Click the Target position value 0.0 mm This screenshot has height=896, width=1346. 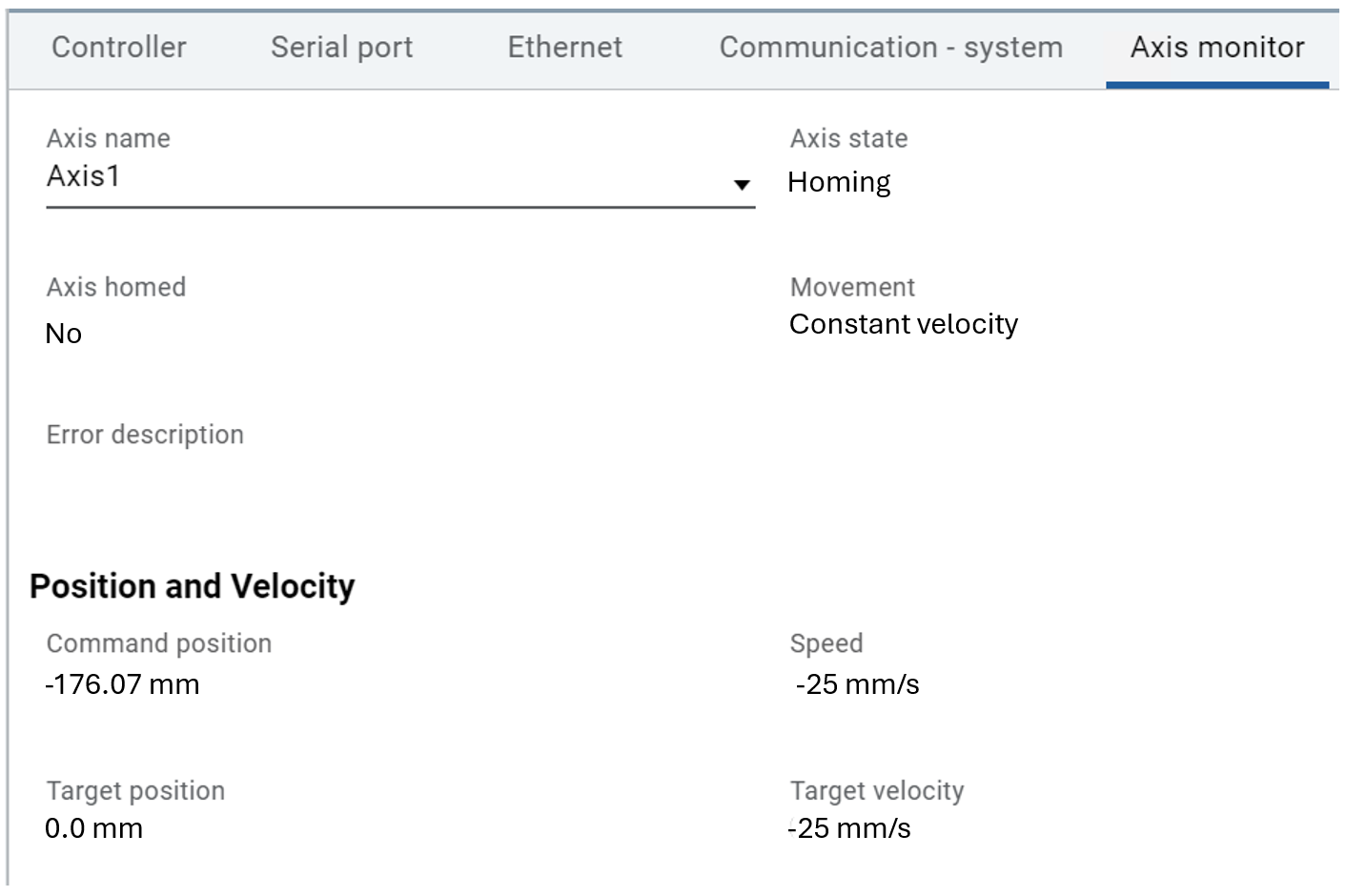(x=93, y=828)
